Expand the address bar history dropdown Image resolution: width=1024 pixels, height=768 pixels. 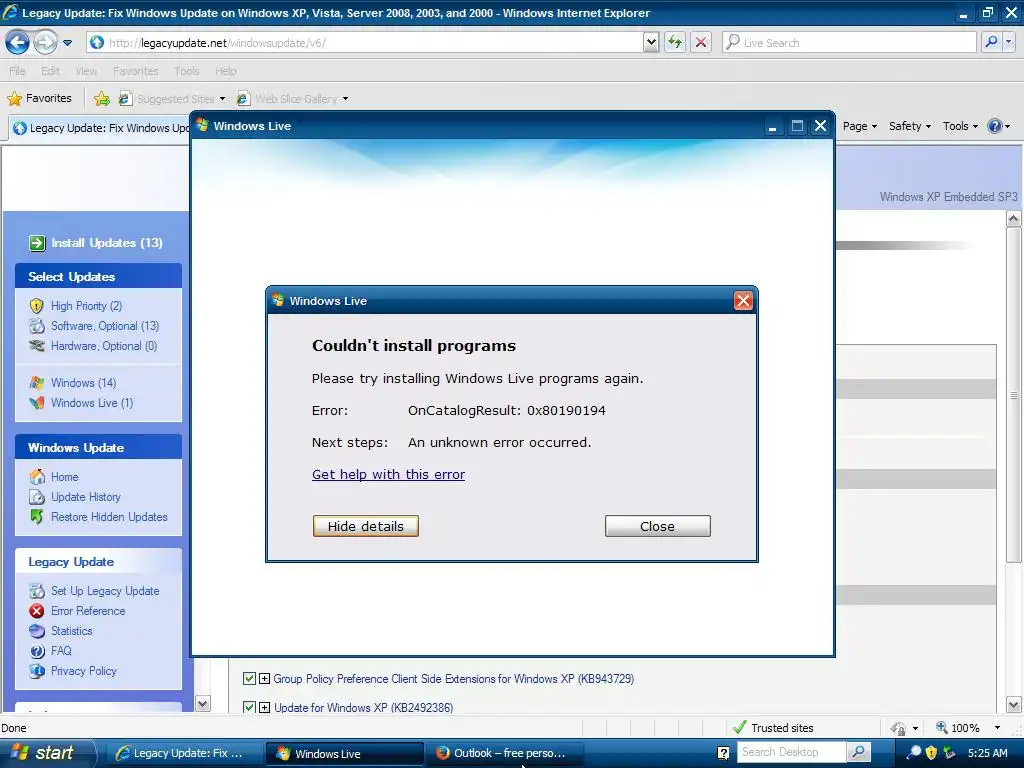point(651,42)
